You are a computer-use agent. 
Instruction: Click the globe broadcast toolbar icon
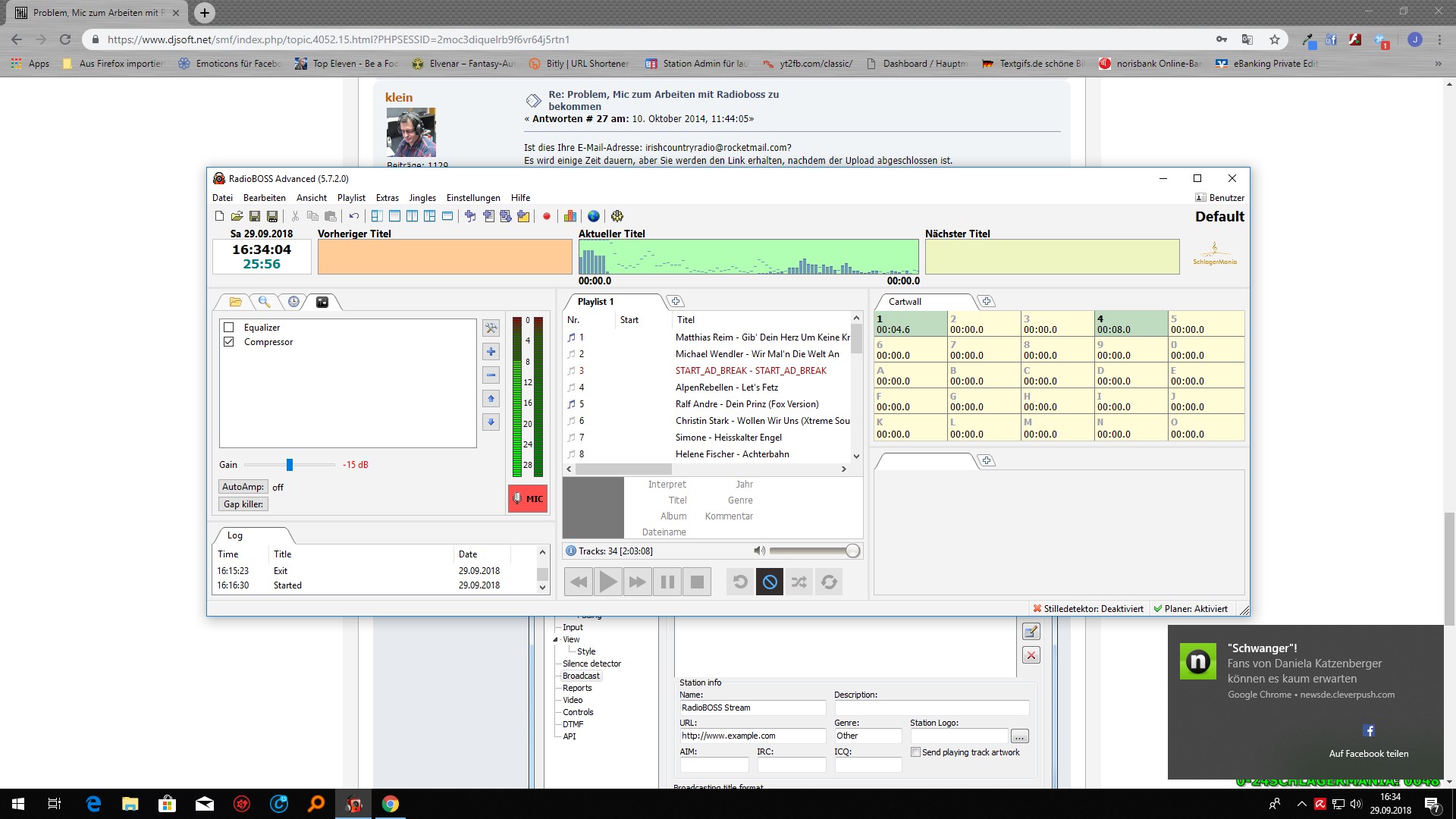[594, 217]
